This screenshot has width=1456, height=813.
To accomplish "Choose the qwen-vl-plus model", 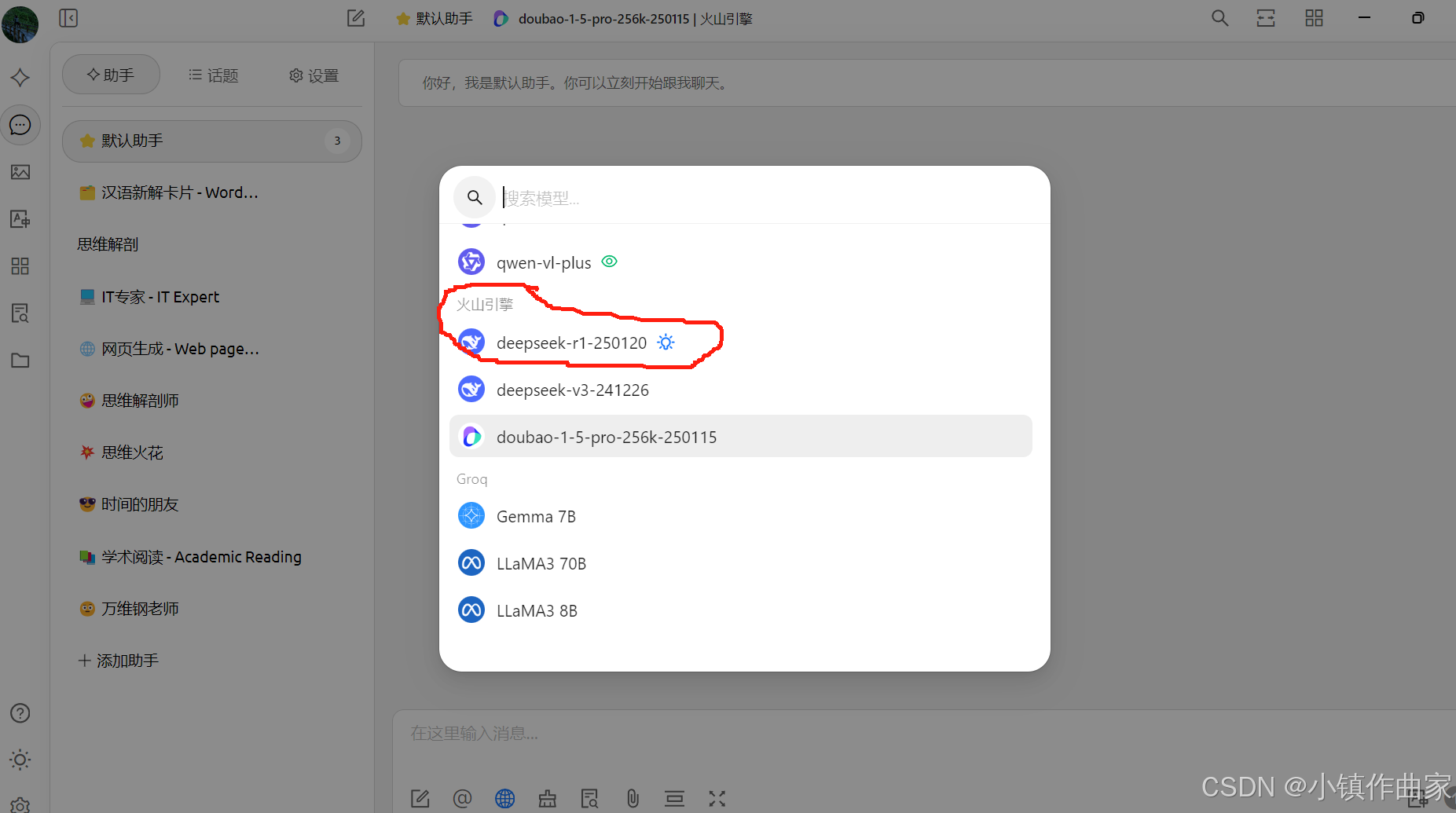I will pyautogui.click(x=740, y=262).
